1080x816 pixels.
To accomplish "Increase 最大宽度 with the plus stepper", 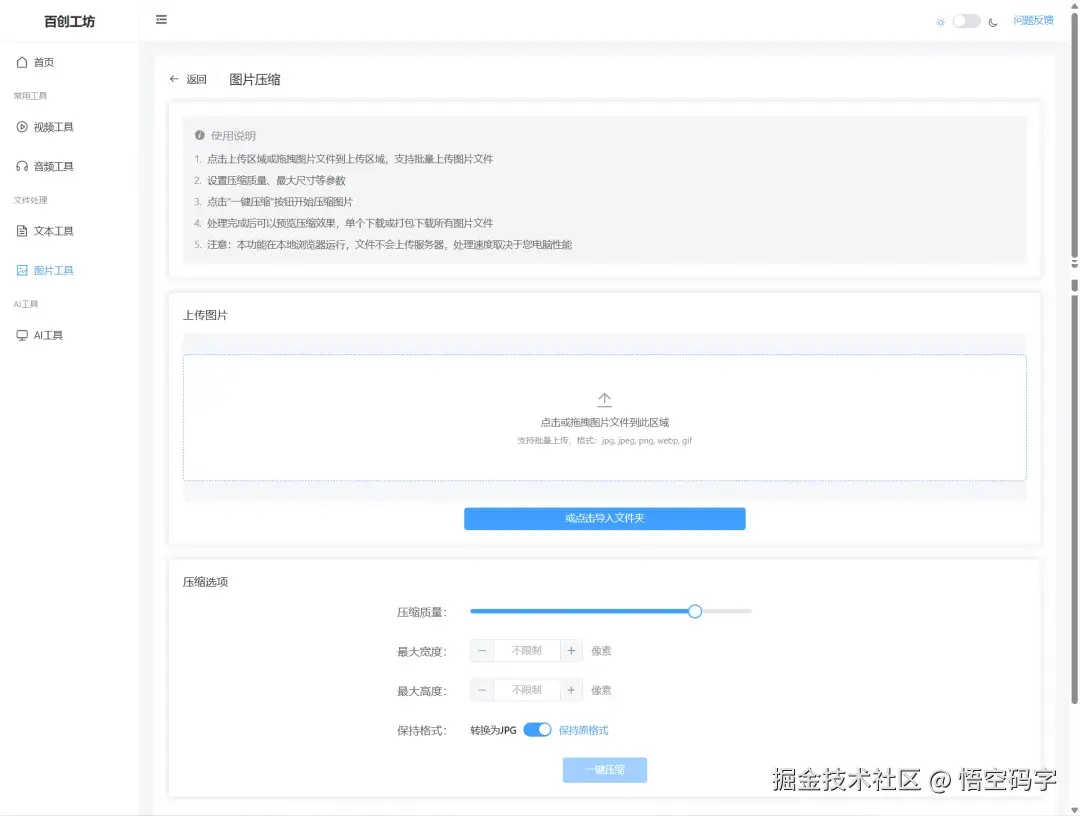I will (x=570, y=649).
